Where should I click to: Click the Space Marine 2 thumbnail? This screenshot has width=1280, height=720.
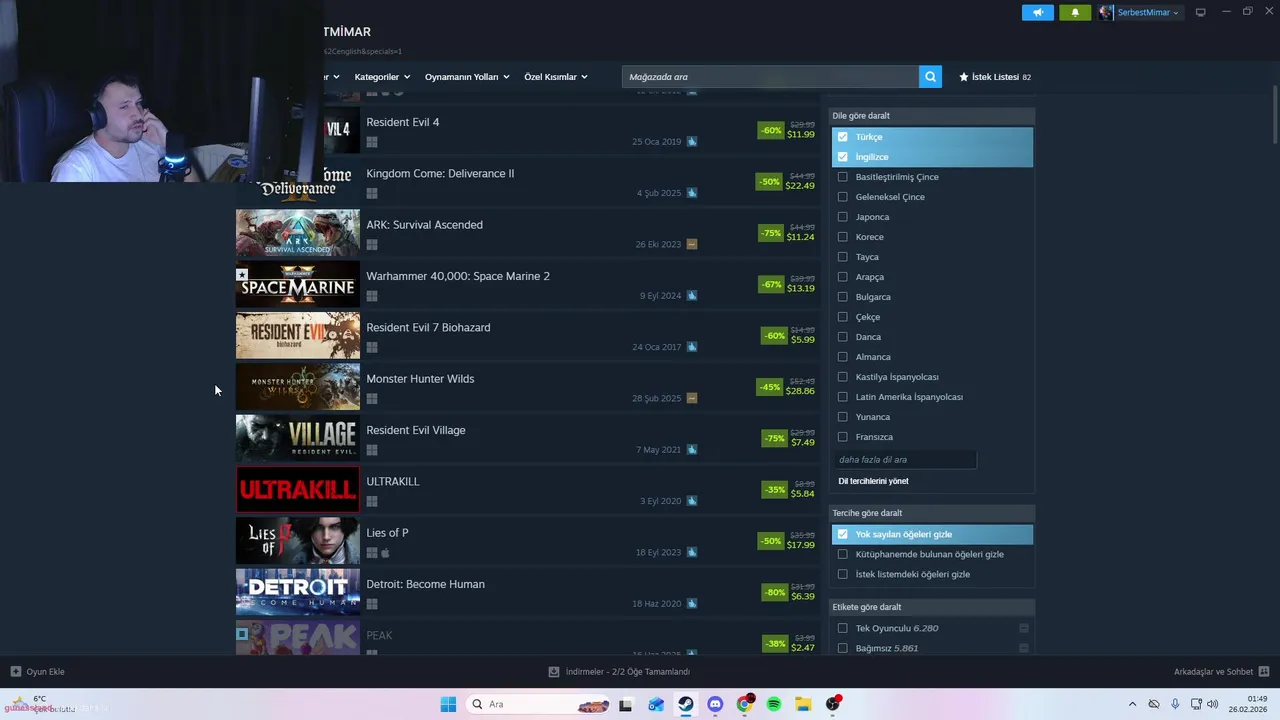298,285
